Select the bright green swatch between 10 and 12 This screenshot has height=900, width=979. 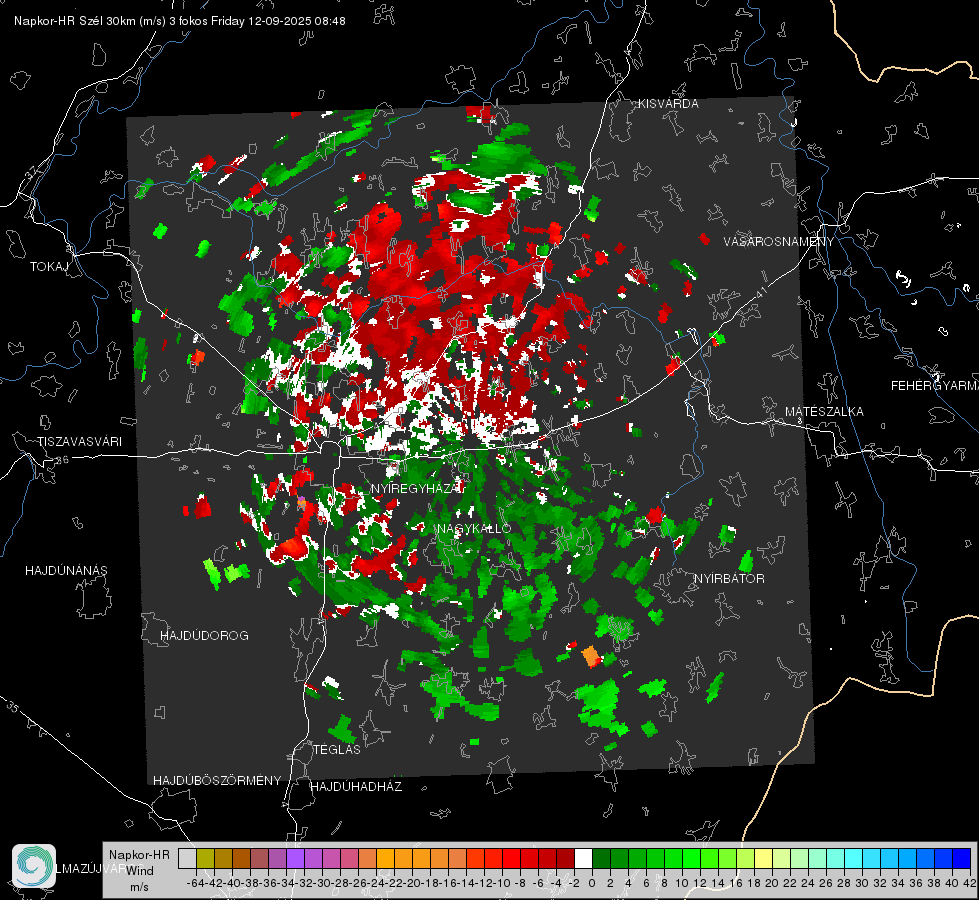tap(691, 859)
